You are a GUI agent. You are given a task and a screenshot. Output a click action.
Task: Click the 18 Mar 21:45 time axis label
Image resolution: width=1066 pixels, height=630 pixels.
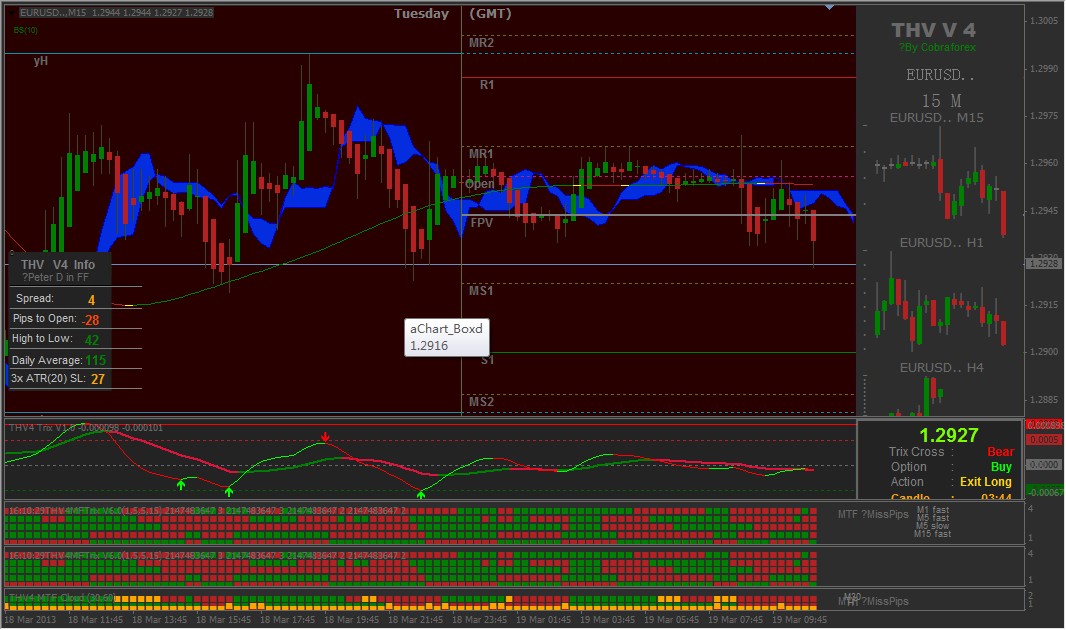coord(415,620)
